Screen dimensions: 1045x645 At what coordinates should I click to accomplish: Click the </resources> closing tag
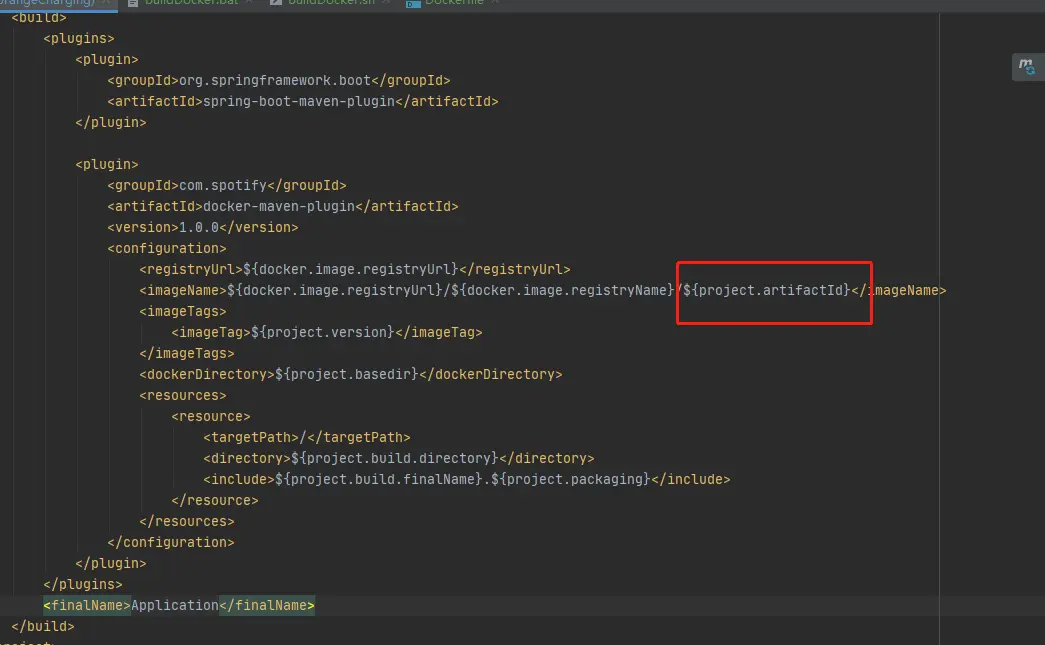(187, 521)
